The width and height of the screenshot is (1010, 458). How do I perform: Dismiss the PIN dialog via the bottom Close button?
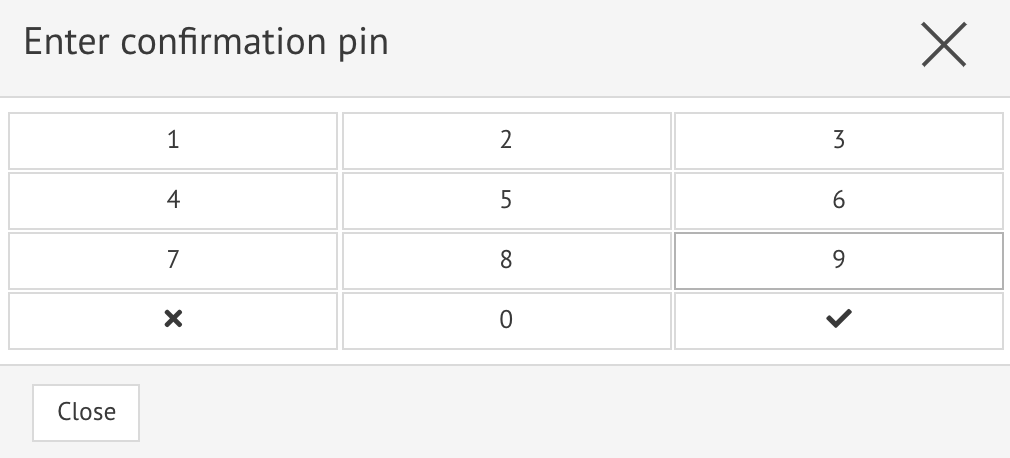point(86,412)
